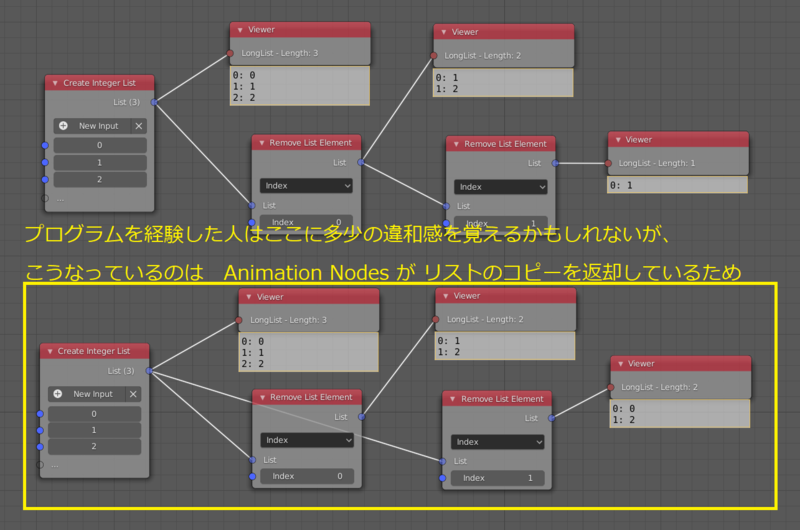Image resolution: width=800 pixels, height=530 pixels.
Task: Click empty '...' socket in yellow-framed Create Integer List
Action: coord(40,465)
